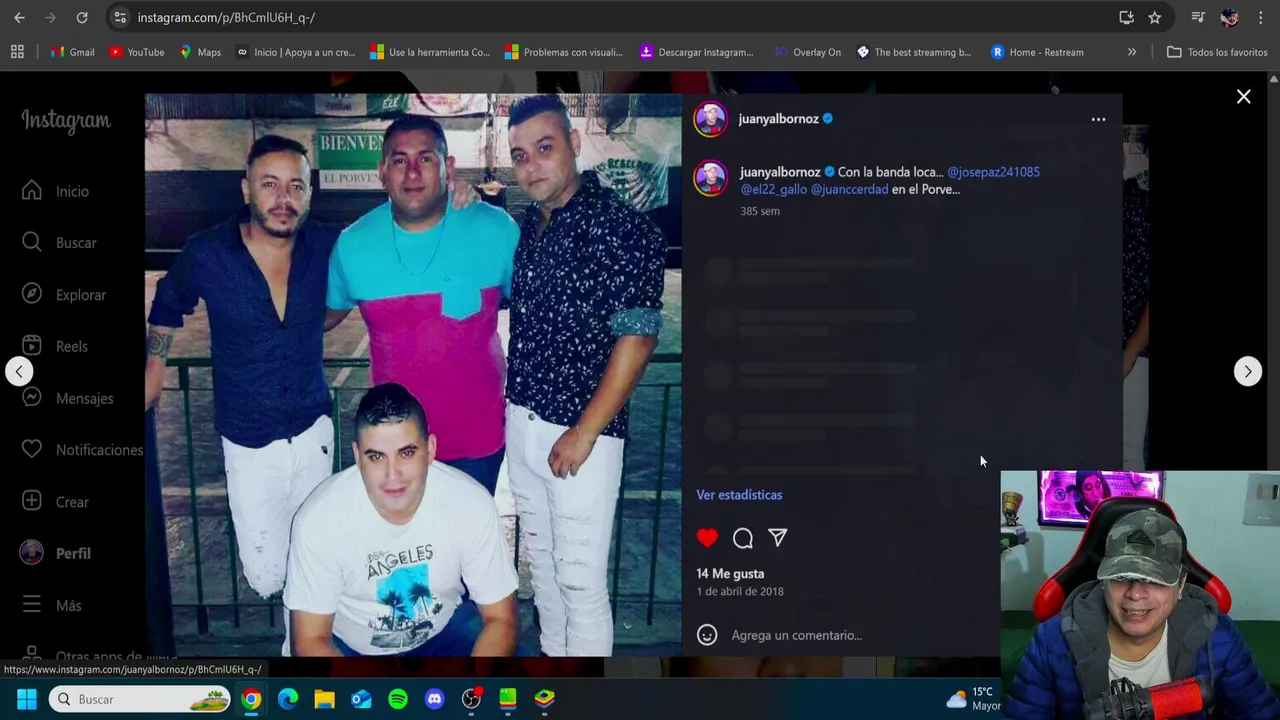Screen dimensions: 1280x720
Task: Open Ver estadísticas link
Action: pos(739,495)
